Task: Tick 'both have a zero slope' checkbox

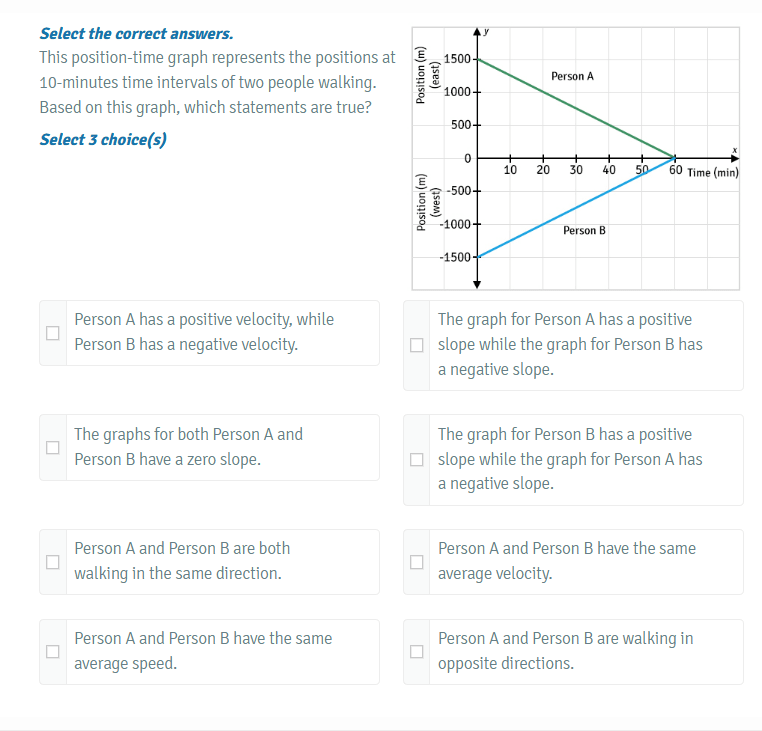Action: point(52,447)
